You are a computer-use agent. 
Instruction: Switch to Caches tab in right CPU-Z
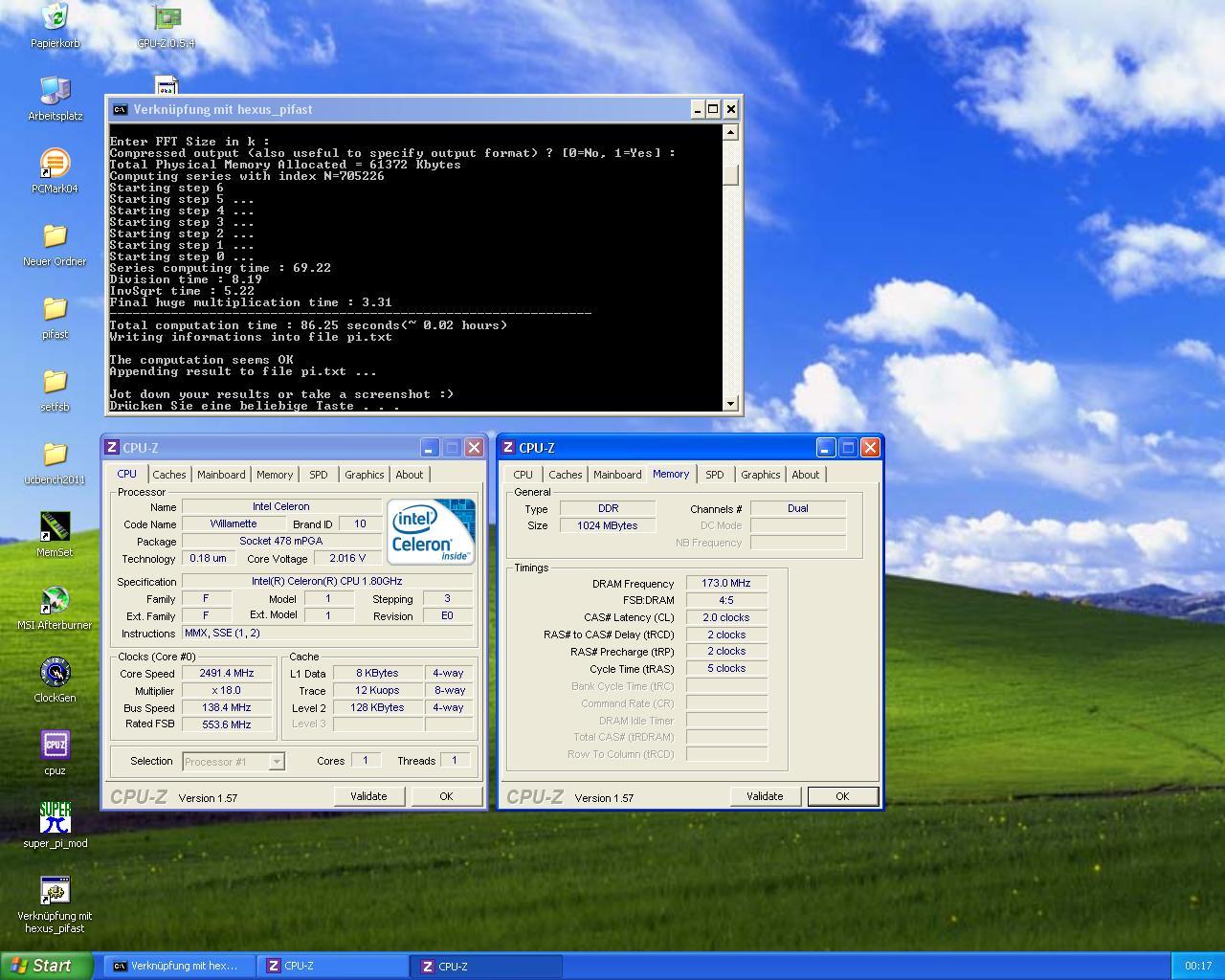[566, 475]
